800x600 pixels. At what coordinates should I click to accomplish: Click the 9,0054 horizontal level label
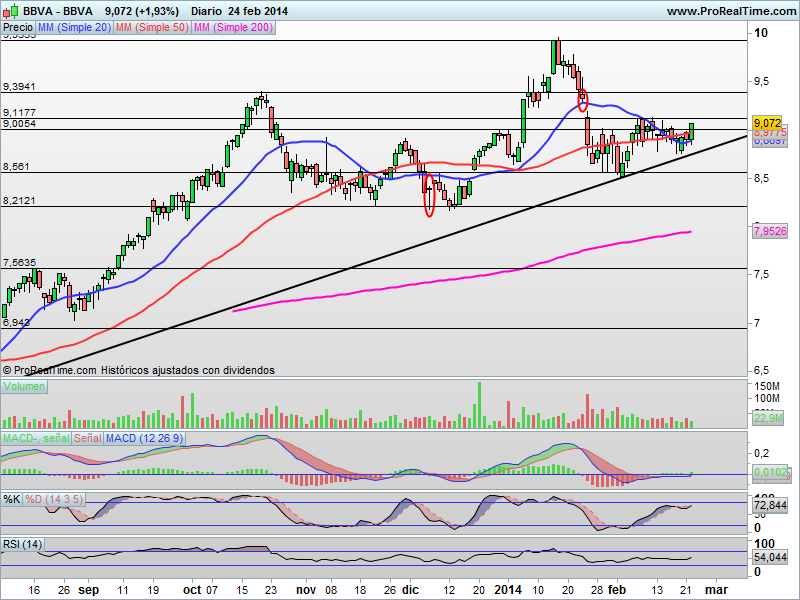click(19, 124)
